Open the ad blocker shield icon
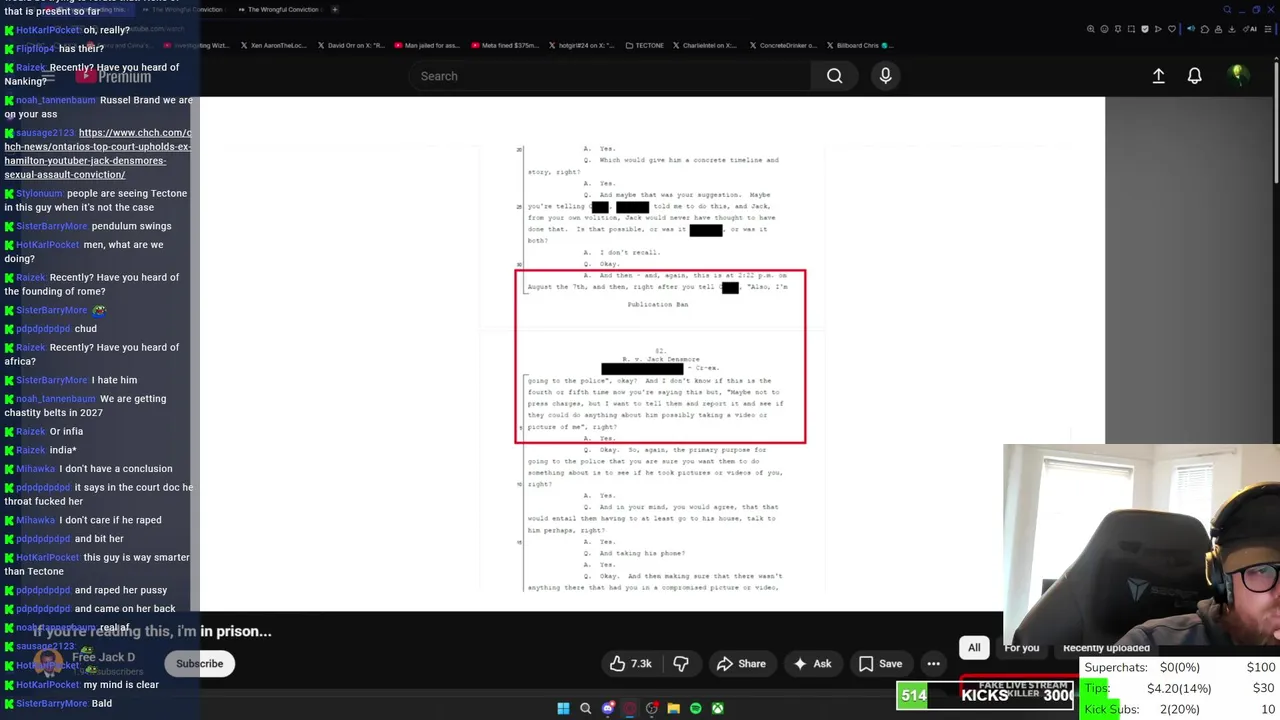 [1145, 29]
